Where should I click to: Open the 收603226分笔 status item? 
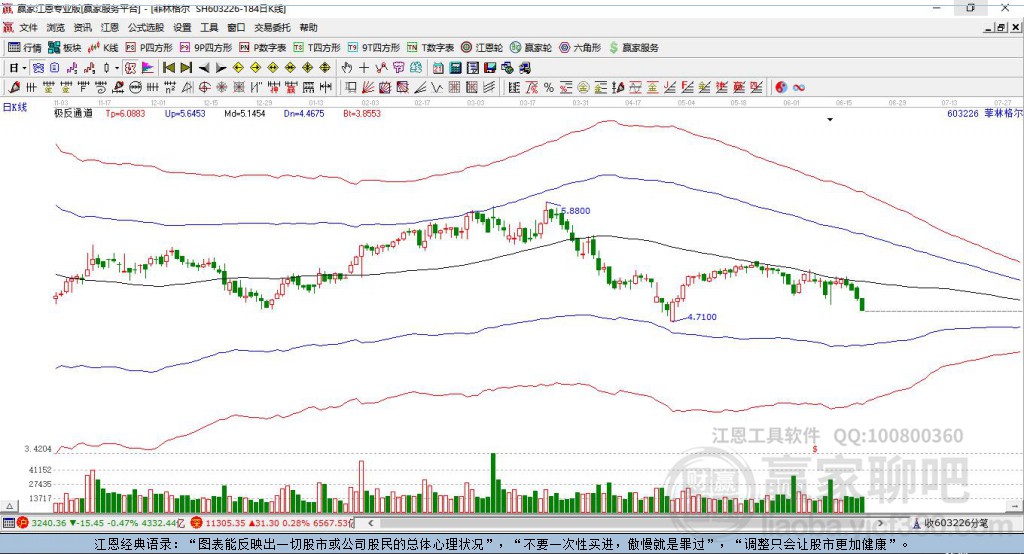(950, 523)
